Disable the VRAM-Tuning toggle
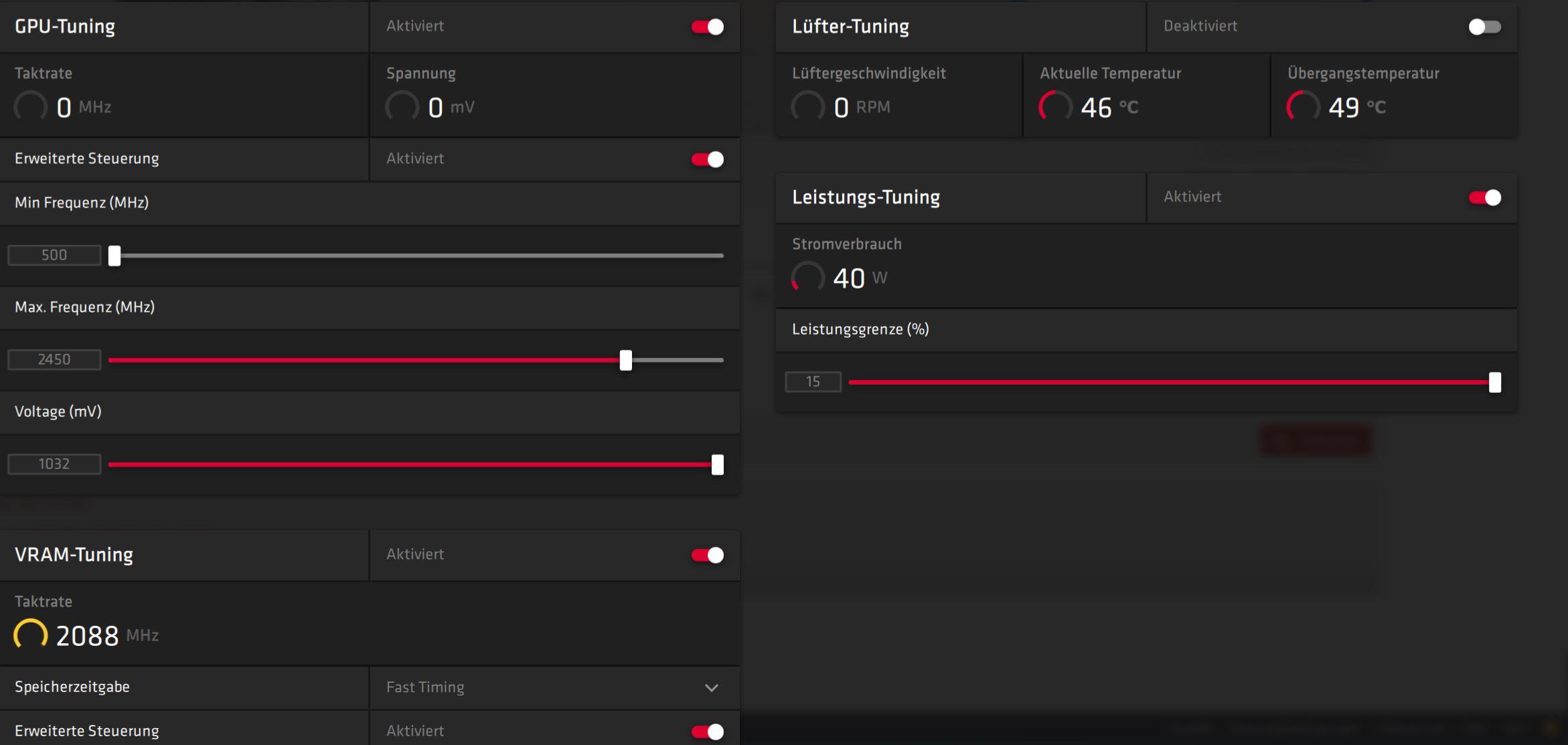The image size is (1568, 745). click(x=708, y=555)
